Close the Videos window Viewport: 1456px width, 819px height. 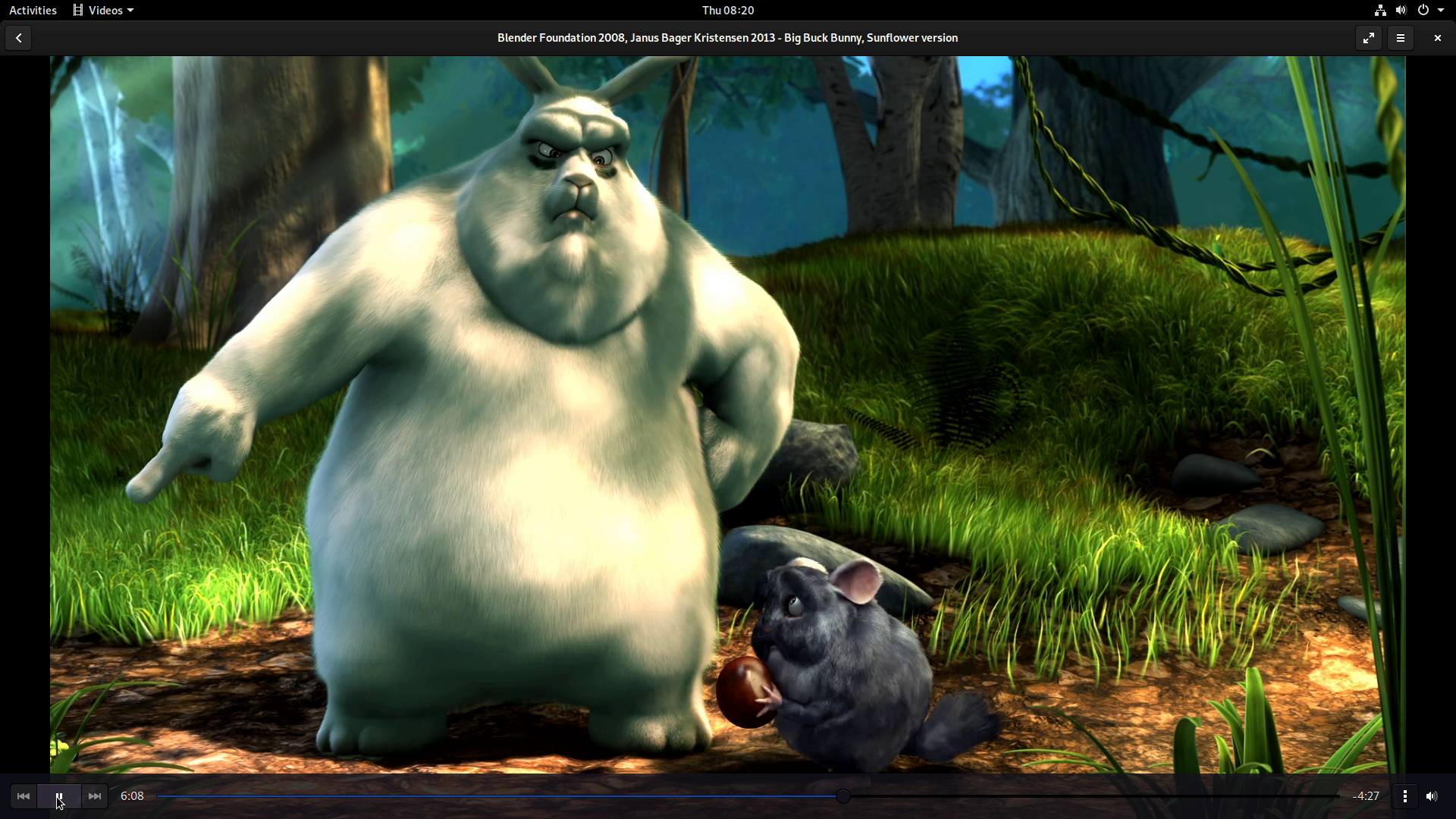pos(1437,38)
